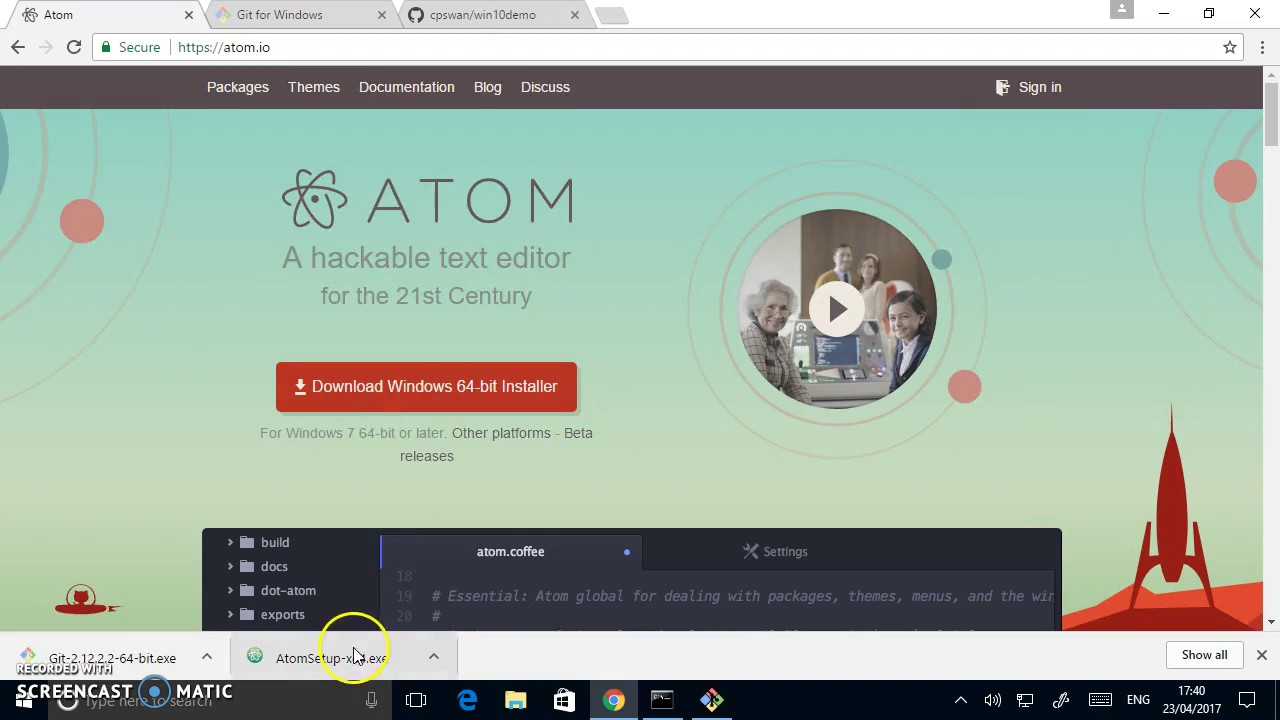
Task: Open Task View on the taskbar
Action: [416, 700]
